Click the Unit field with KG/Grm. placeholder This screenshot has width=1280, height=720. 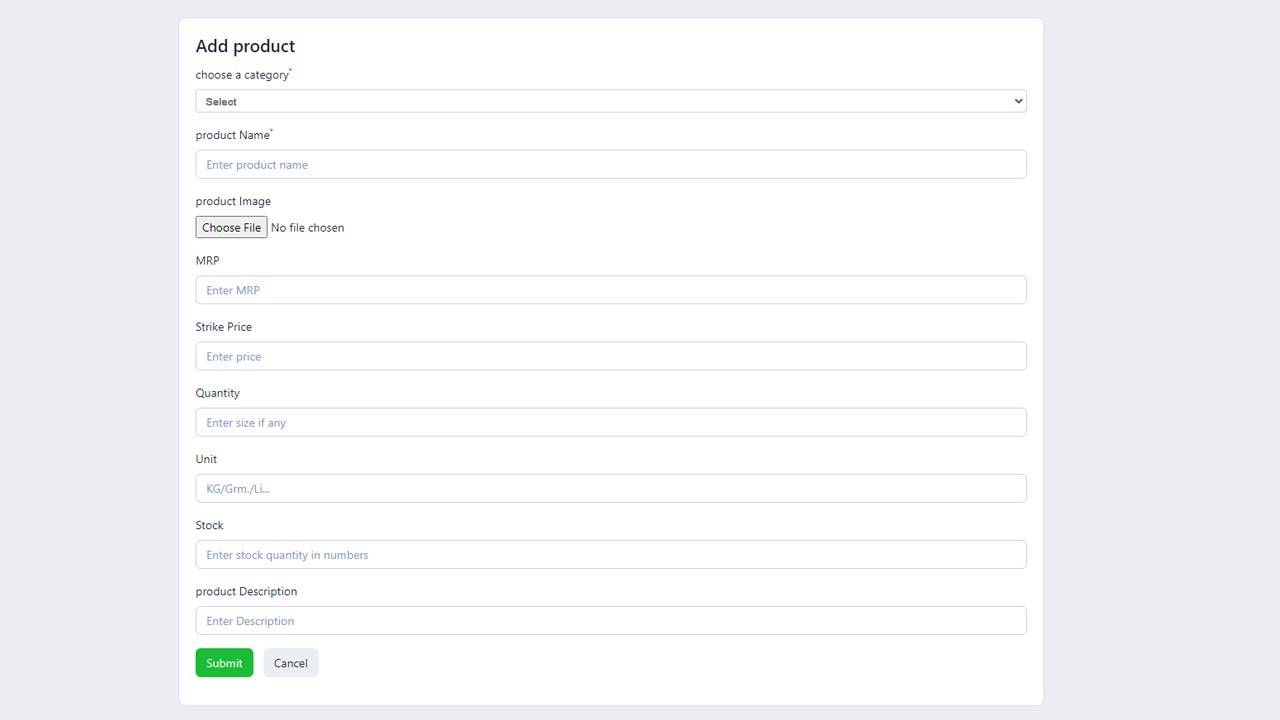[x=610, y=488]
